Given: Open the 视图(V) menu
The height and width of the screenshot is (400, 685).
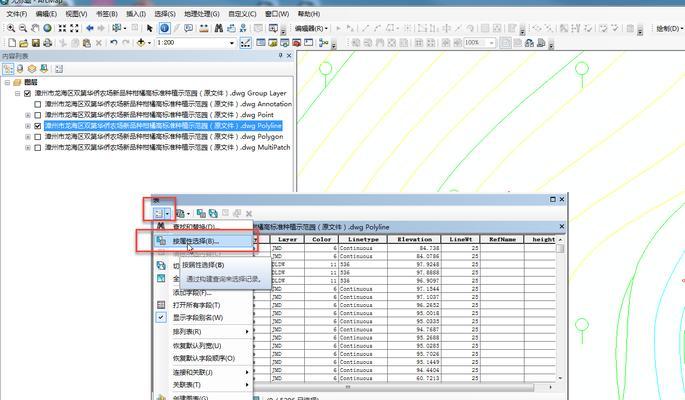Looking at the screenshot, I should (76, 14).
